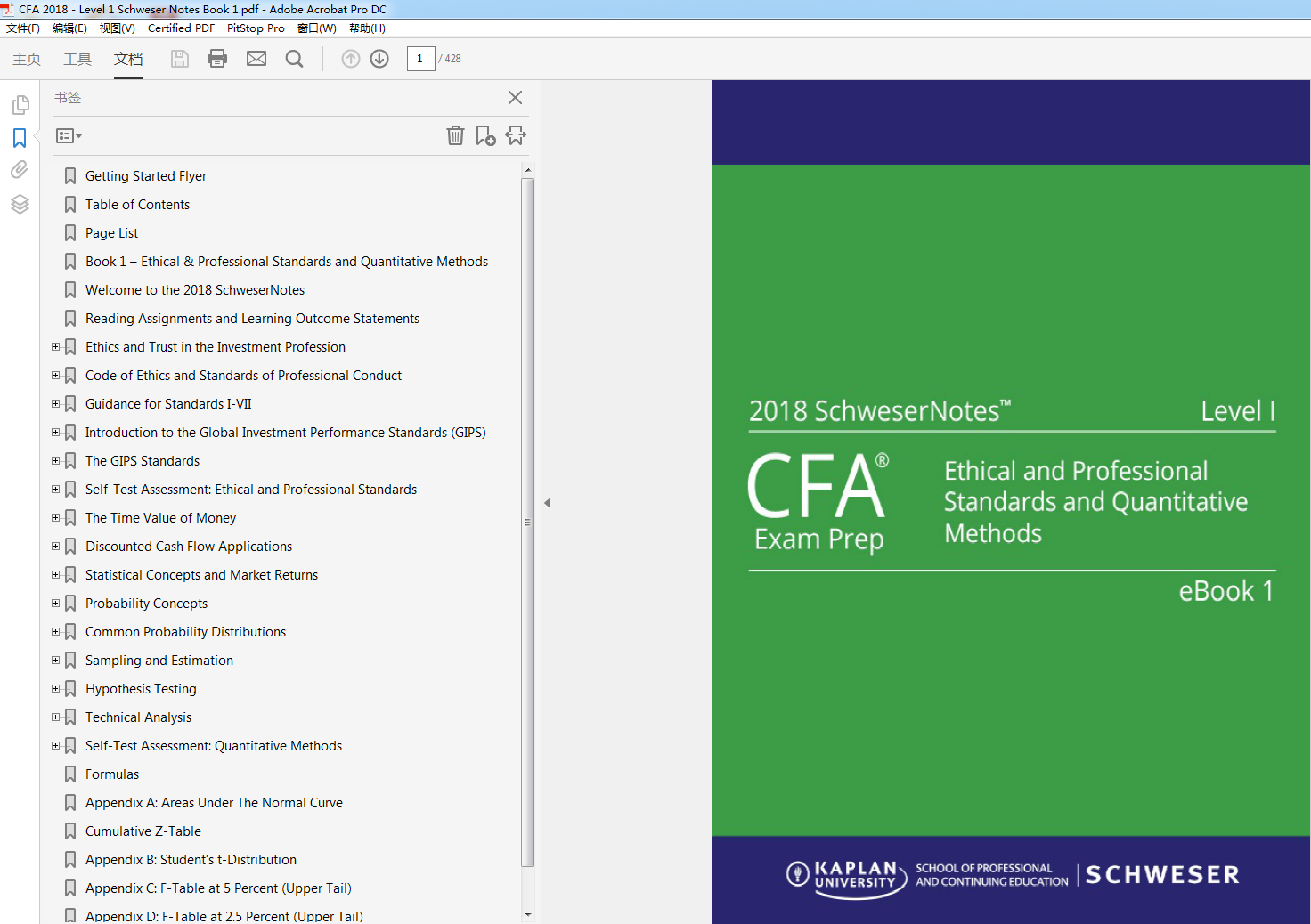The width and height of the screenshot is (1311, 924).
Task: Click bookmark icon beside Table of Contents
Action: [70, 205]
